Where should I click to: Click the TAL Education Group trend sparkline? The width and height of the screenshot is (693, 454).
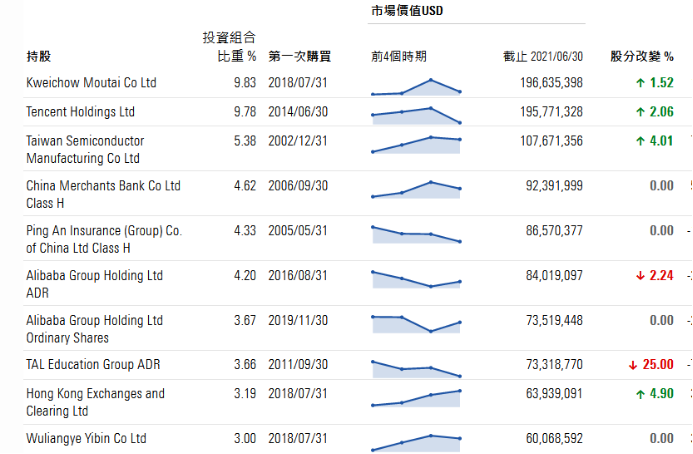(416, 367)
